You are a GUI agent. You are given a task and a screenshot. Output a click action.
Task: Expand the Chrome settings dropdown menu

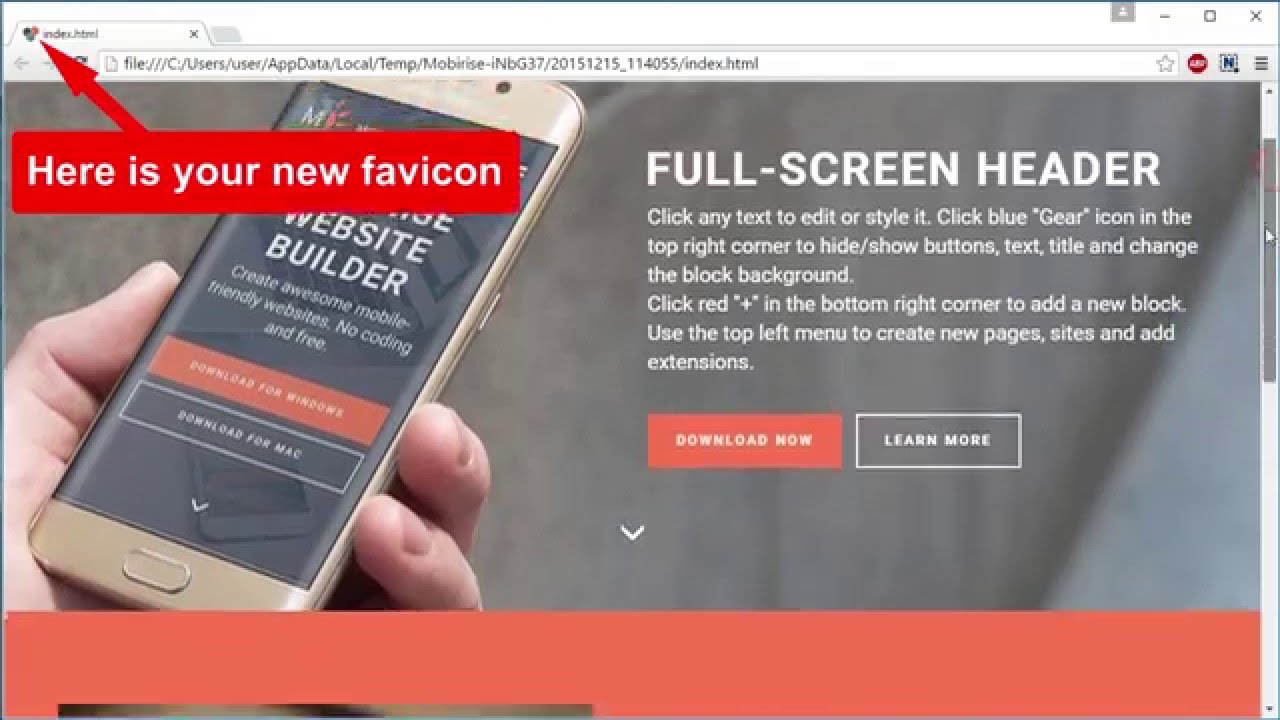[1262, 62]
